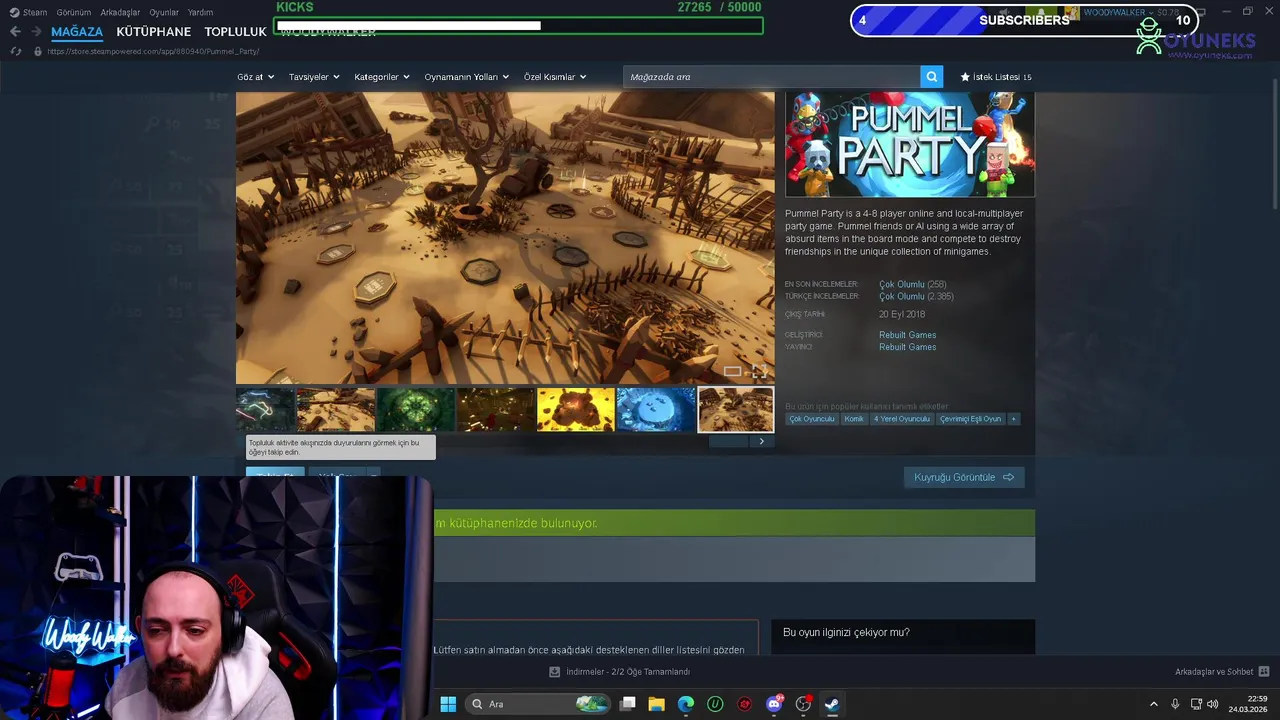1280x720 pixels.
Task: Reload the store page with refresh icon
Action: pos(15,51)
